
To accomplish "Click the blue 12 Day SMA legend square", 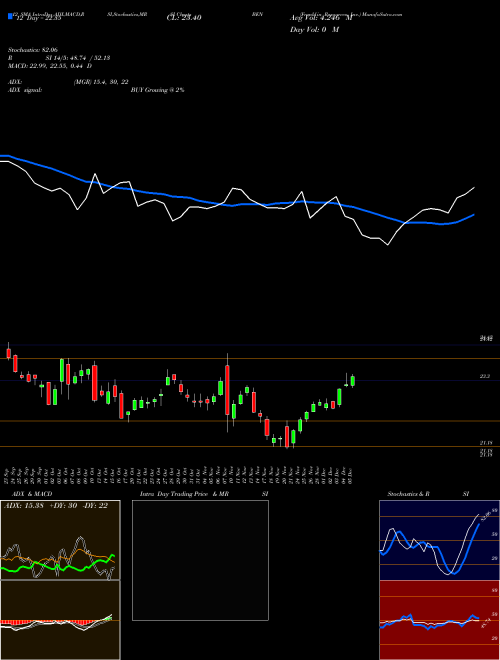I will 10,16.
